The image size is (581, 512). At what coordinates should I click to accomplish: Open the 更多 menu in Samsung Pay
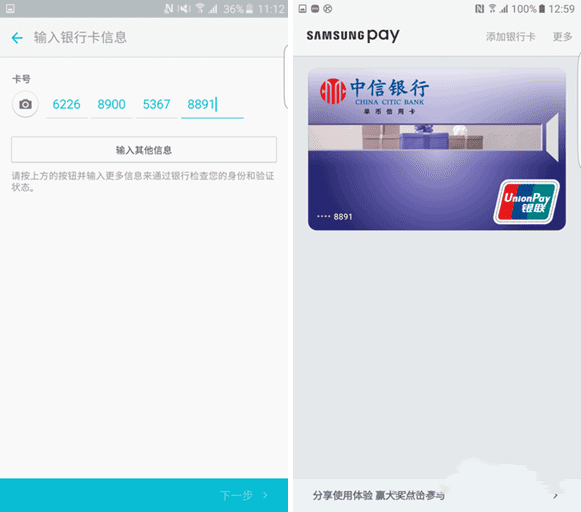coord(562,37)
